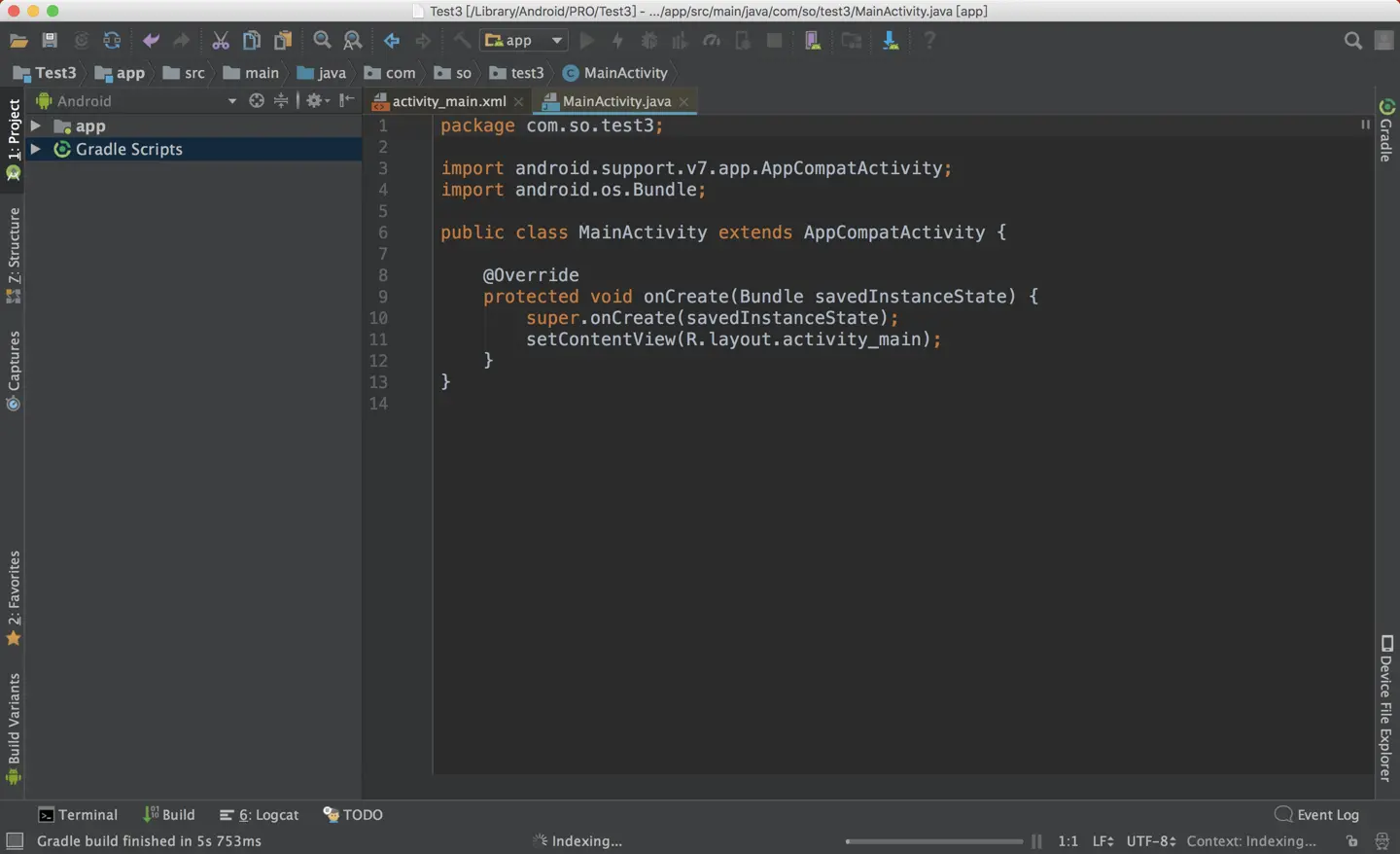1400x854 pixels.
Task: Click the Save All toolbar icon
Action: [50, 41]
